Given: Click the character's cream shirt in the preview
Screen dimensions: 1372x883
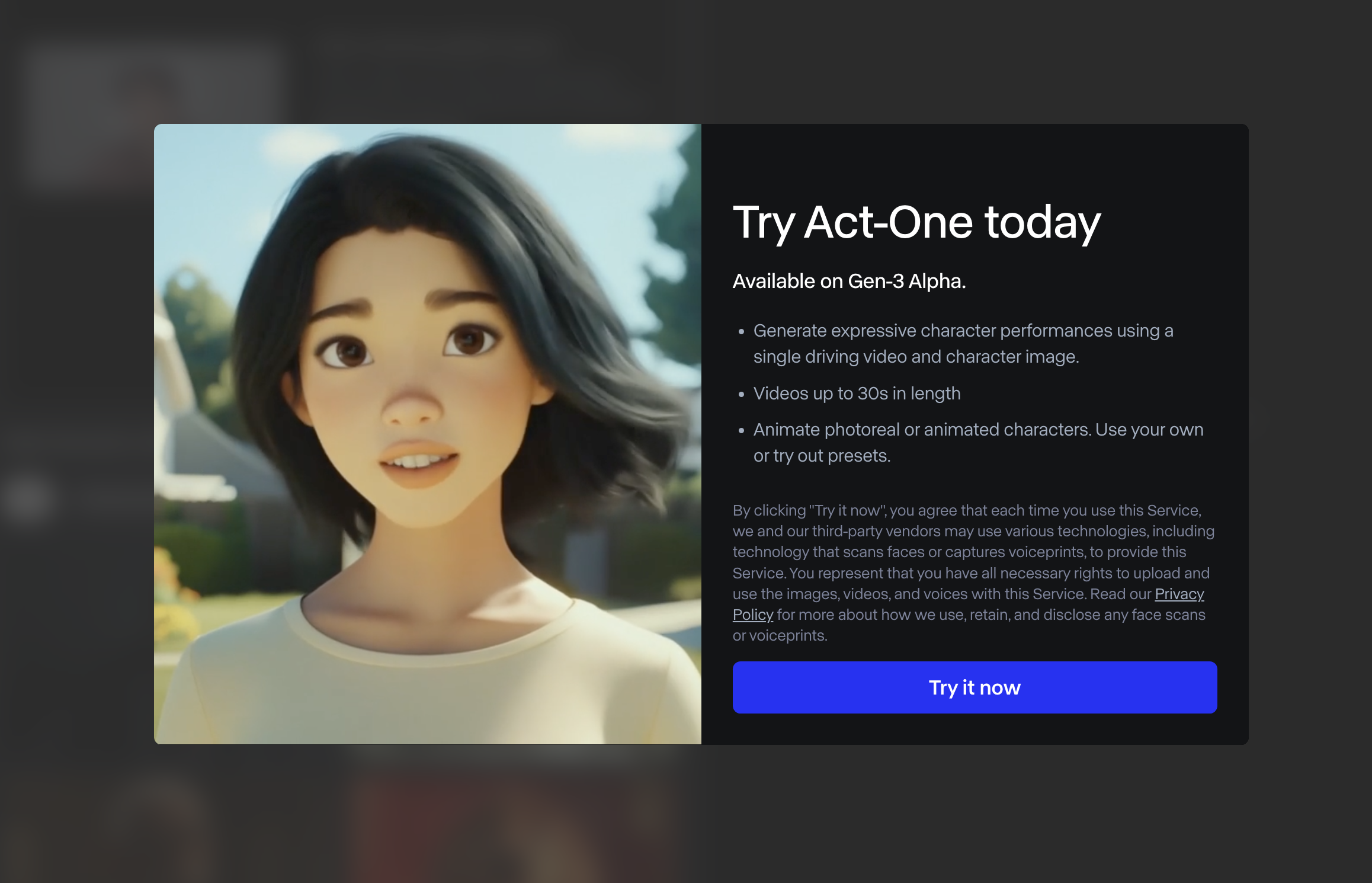Looking at the screenshot, I should coord(428,682).
